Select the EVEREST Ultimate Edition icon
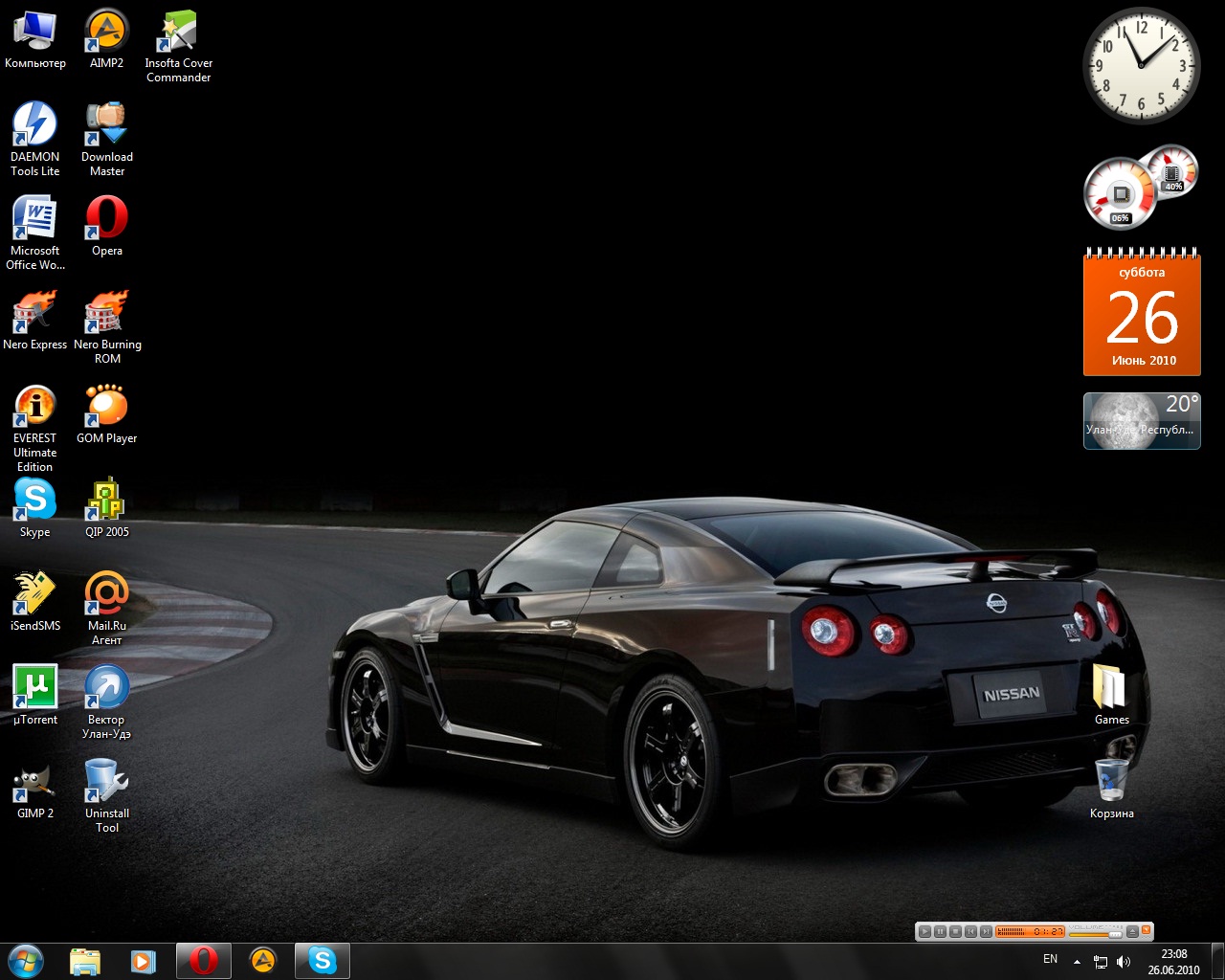This screenshot has height=980, width=1225. point(34,407)
